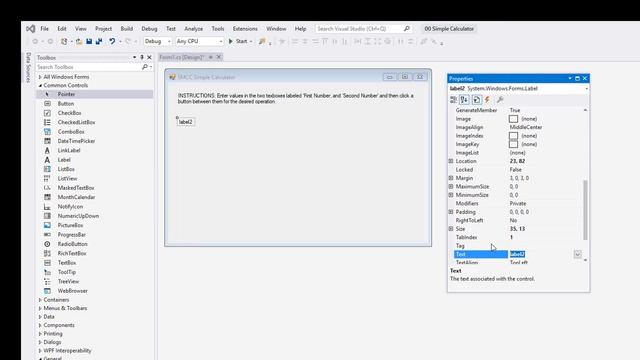Open the Edit menu
640x360 pixels.
tap(62, 29)
